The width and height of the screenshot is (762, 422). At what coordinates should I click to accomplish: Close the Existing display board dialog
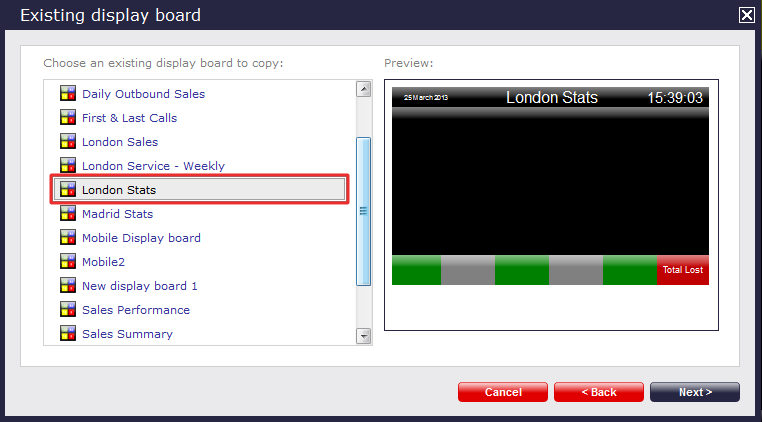[x=746, y=15]
